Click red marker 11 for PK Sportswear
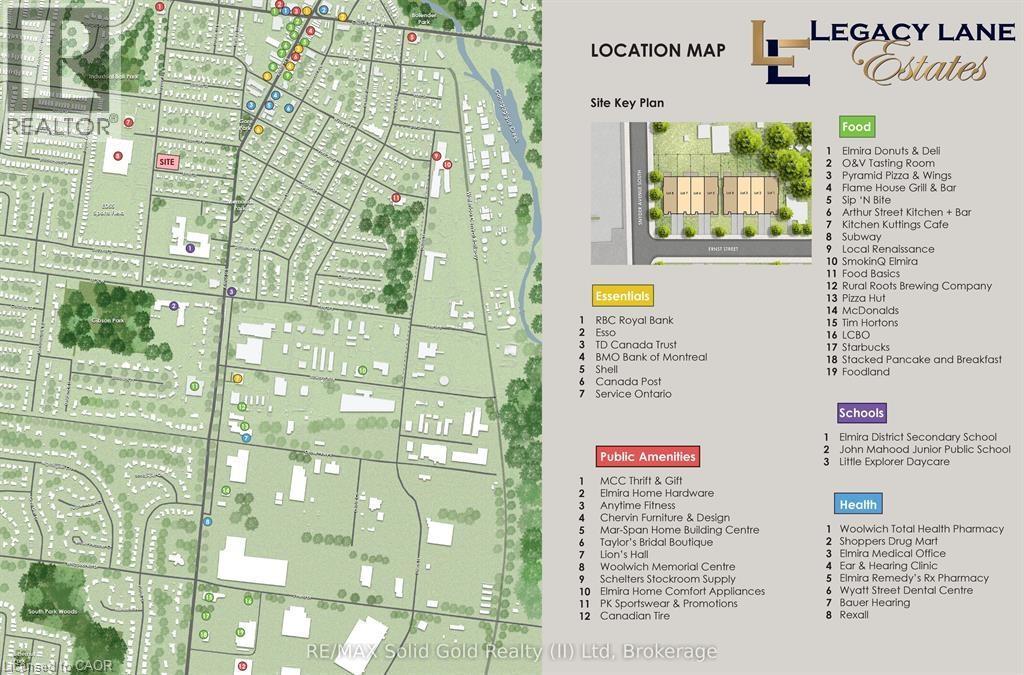 (x=396, y=198)
